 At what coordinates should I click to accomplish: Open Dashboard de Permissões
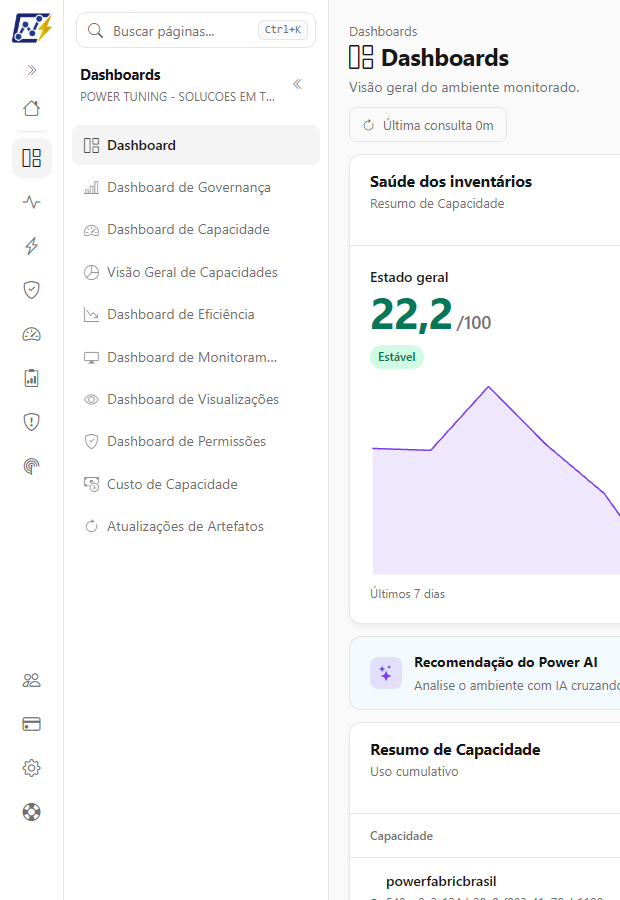[x=196, y=441]
